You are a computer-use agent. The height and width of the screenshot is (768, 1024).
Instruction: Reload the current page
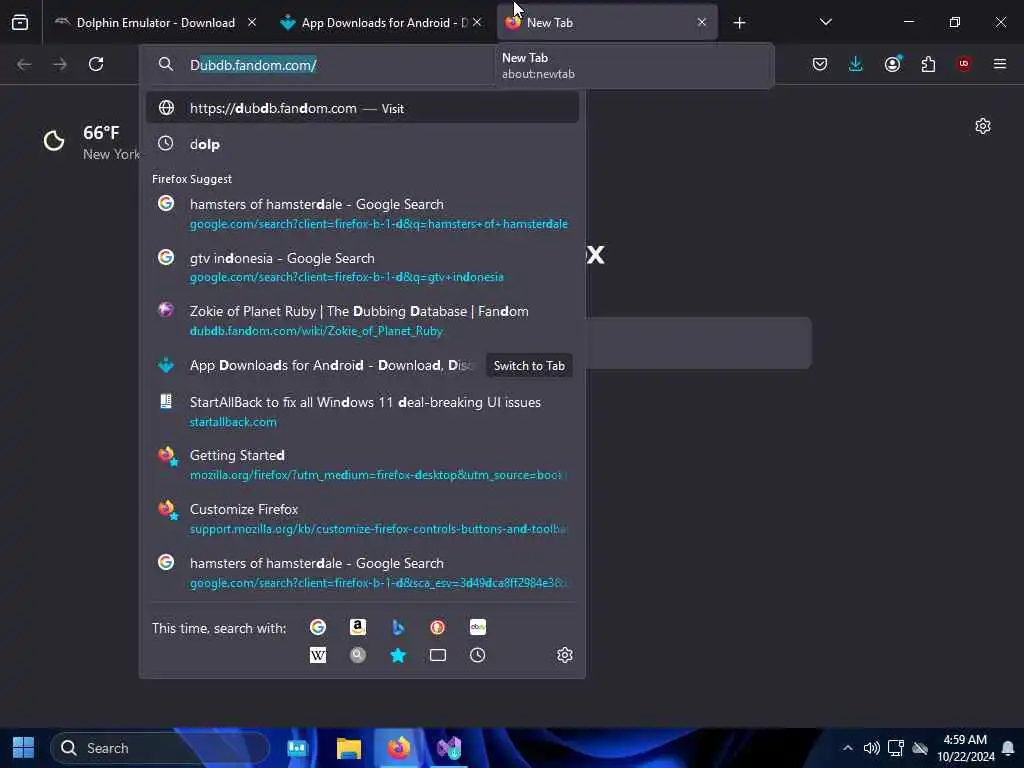click(x=96, y=64)
